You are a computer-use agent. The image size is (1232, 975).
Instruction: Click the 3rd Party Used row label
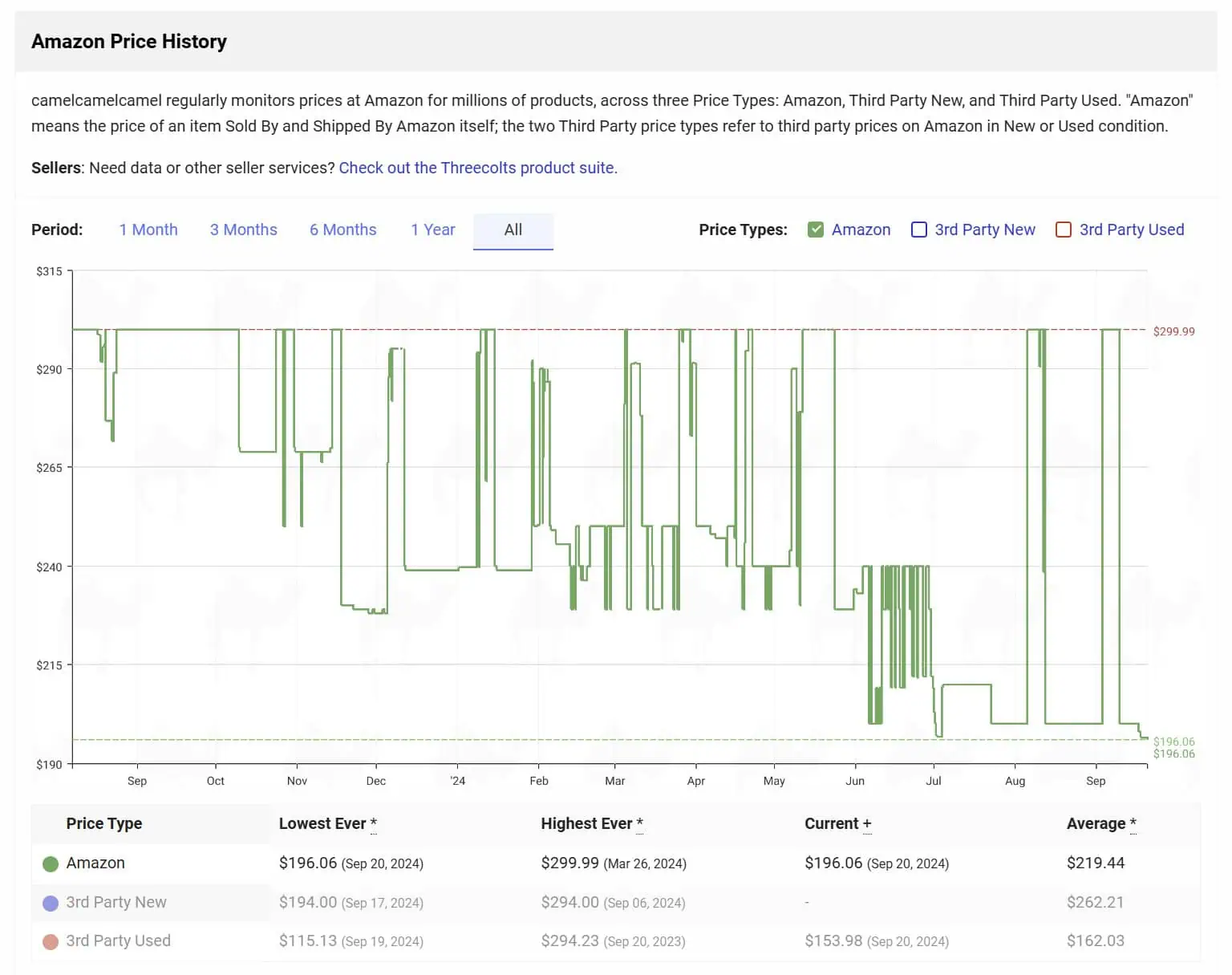118,940
